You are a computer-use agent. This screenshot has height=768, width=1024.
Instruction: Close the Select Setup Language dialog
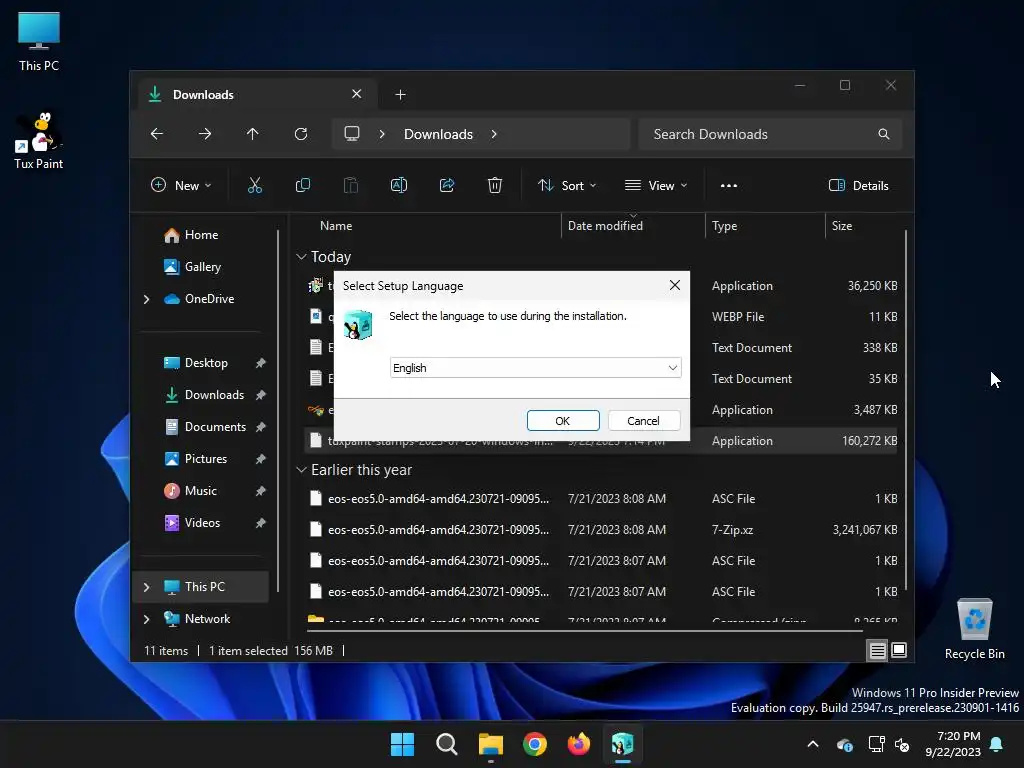point(675,285)
